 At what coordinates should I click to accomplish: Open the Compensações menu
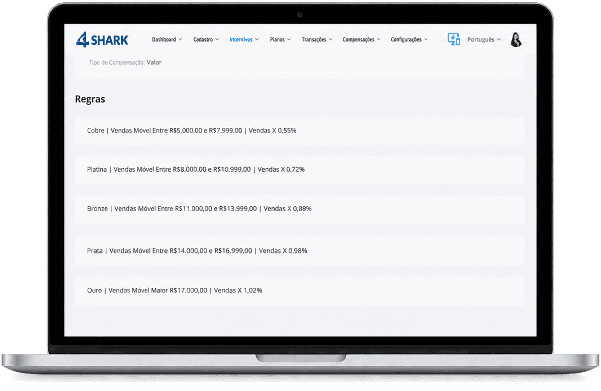click(361, 39)
